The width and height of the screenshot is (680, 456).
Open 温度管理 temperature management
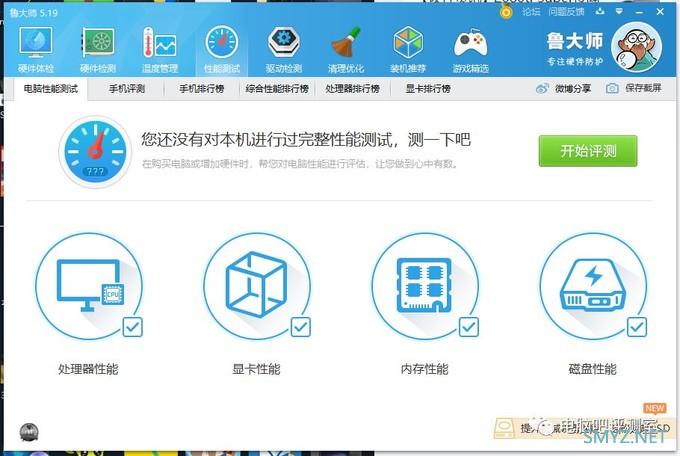160,49
